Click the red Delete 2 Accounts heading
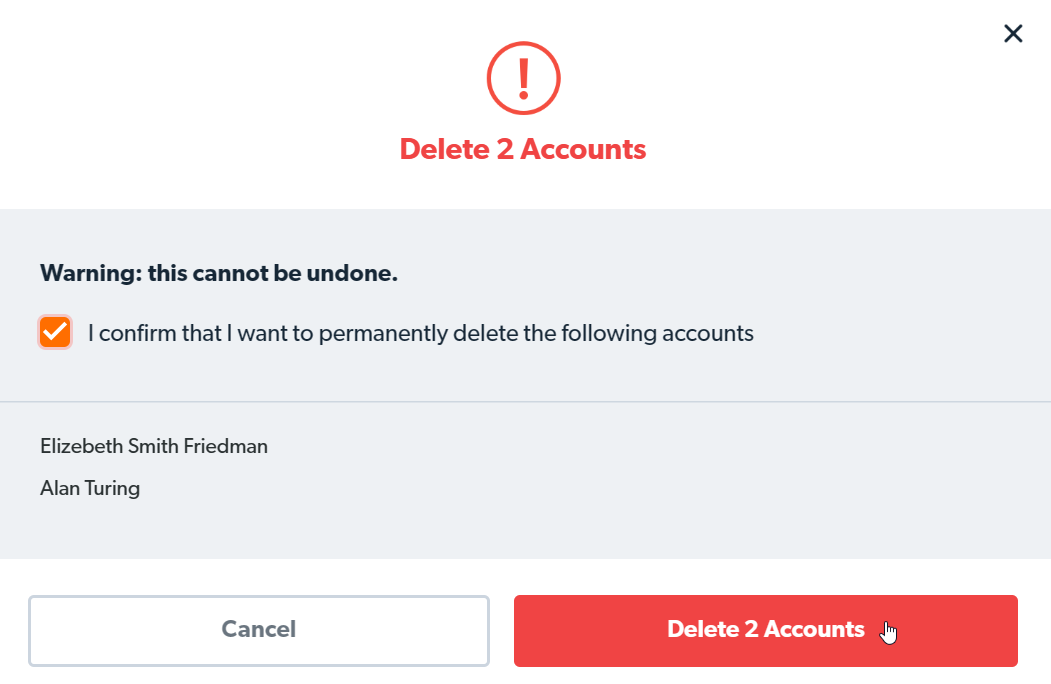The height and width of the screenshot is (684, 1051). tap(523, 149)
